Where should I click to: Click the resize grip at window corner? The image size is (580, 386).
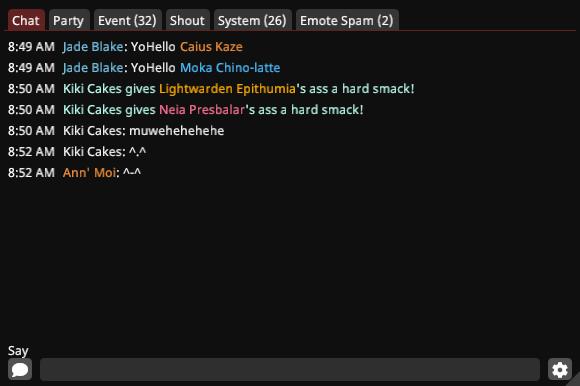pos(574,380)
